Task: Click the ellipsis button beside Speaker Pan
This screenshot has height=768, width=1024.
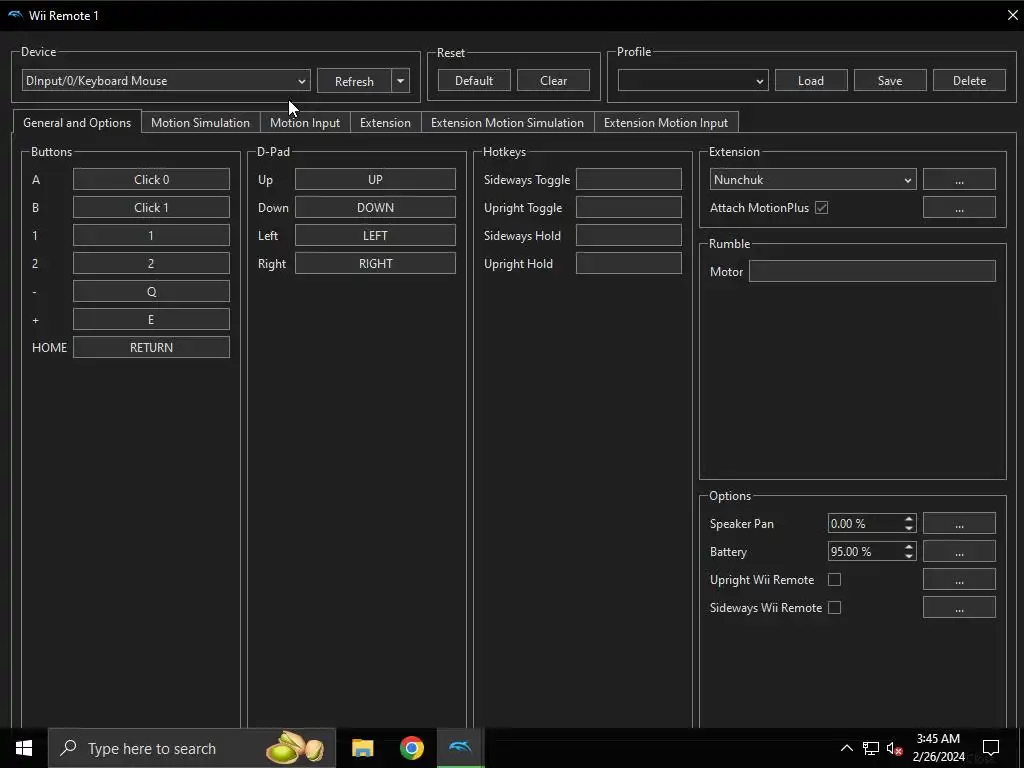Action: pyautogui.click(x=959, y=524)
